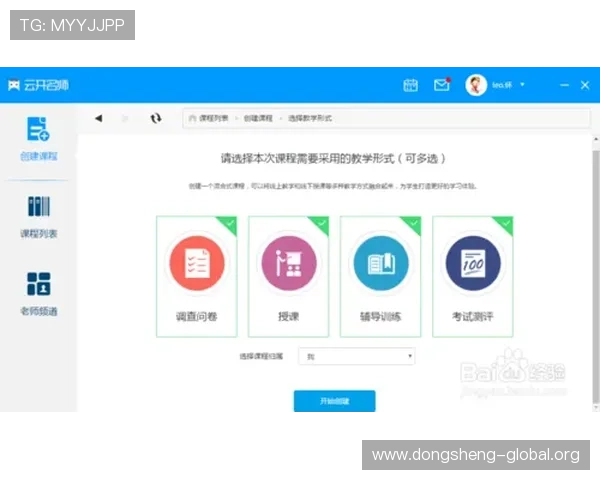Open the calendar icon in header
The height and width of the screenshot is (480, 600).
pos(410,85)
